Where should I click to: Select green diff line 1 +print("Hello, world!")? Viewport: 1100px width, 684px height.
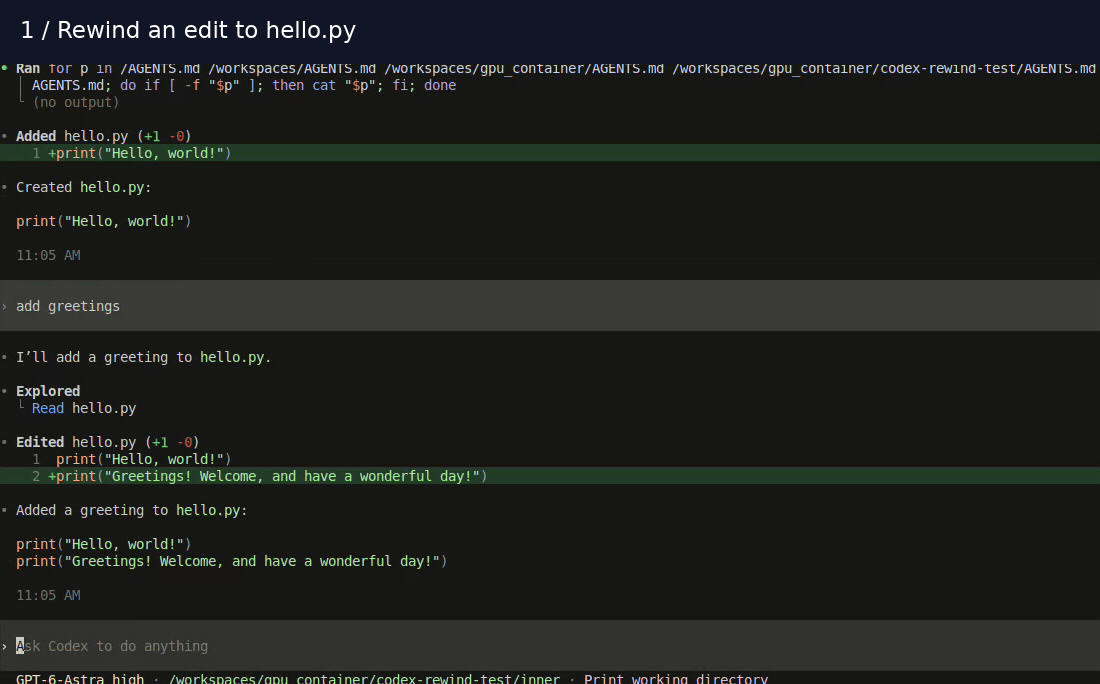click(550, 153)
